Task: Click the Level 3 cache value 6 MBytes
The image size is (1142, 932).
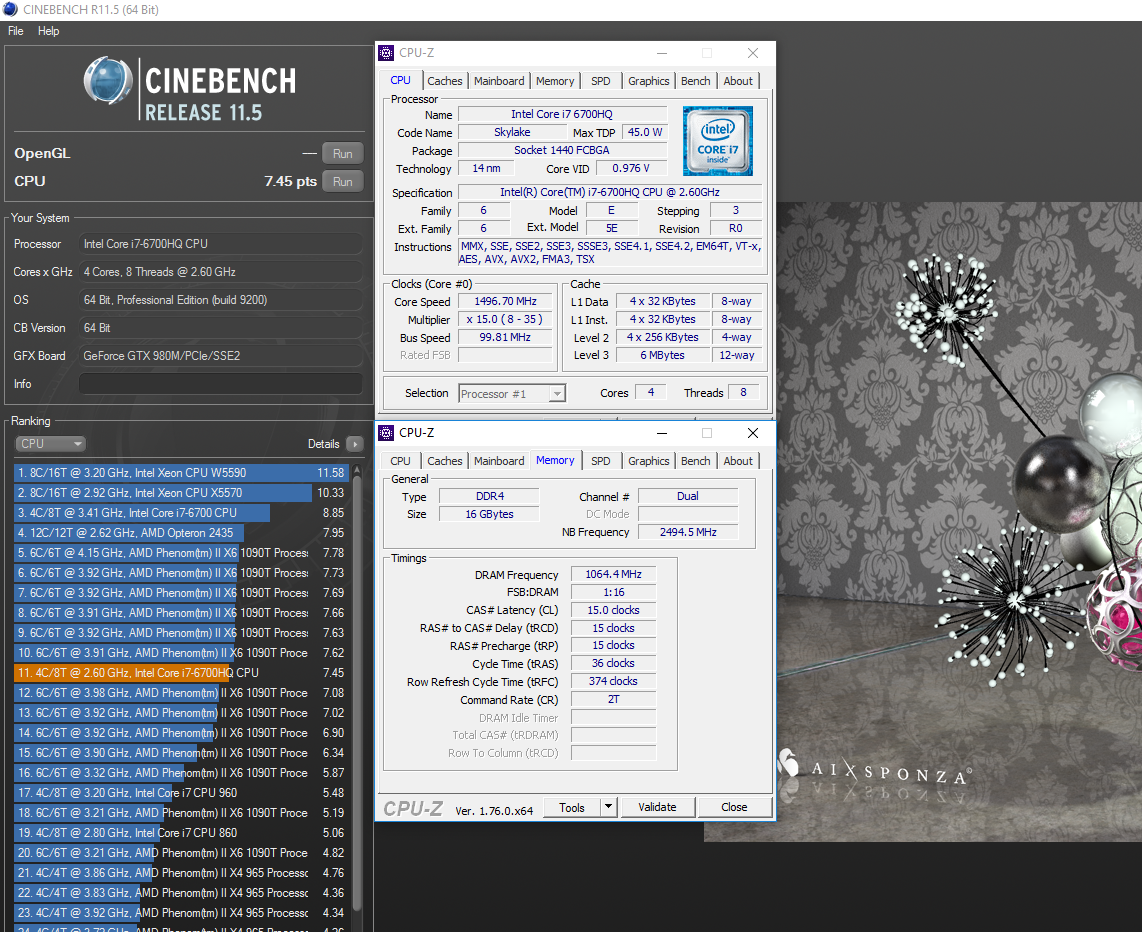Action: click(662, 355)
